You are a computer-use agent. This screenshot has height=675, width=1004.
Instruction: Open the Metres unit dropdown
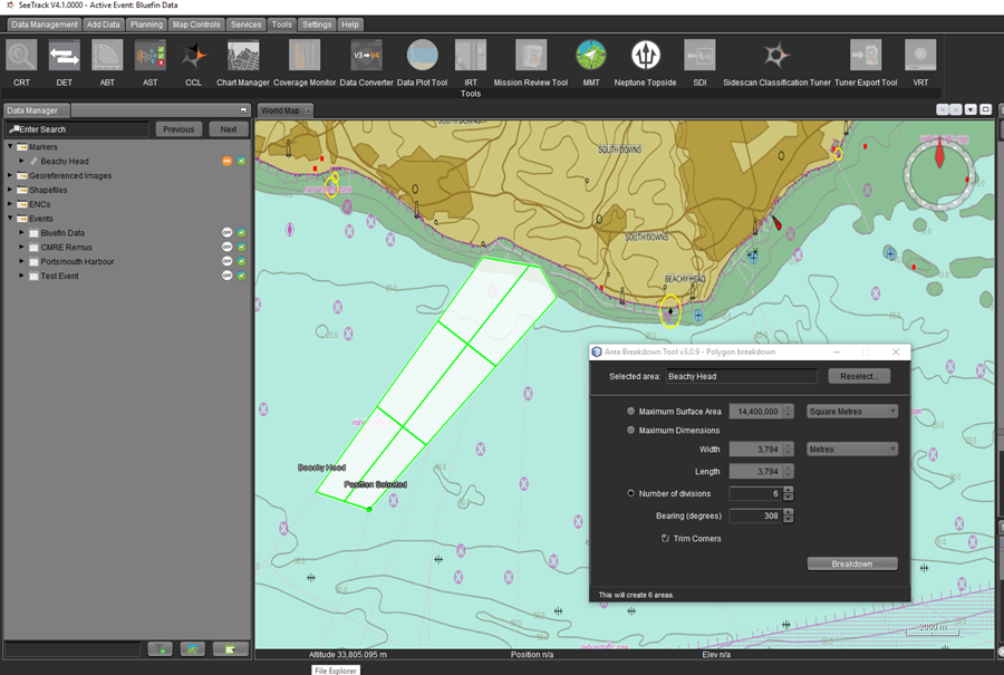point(852,449)
